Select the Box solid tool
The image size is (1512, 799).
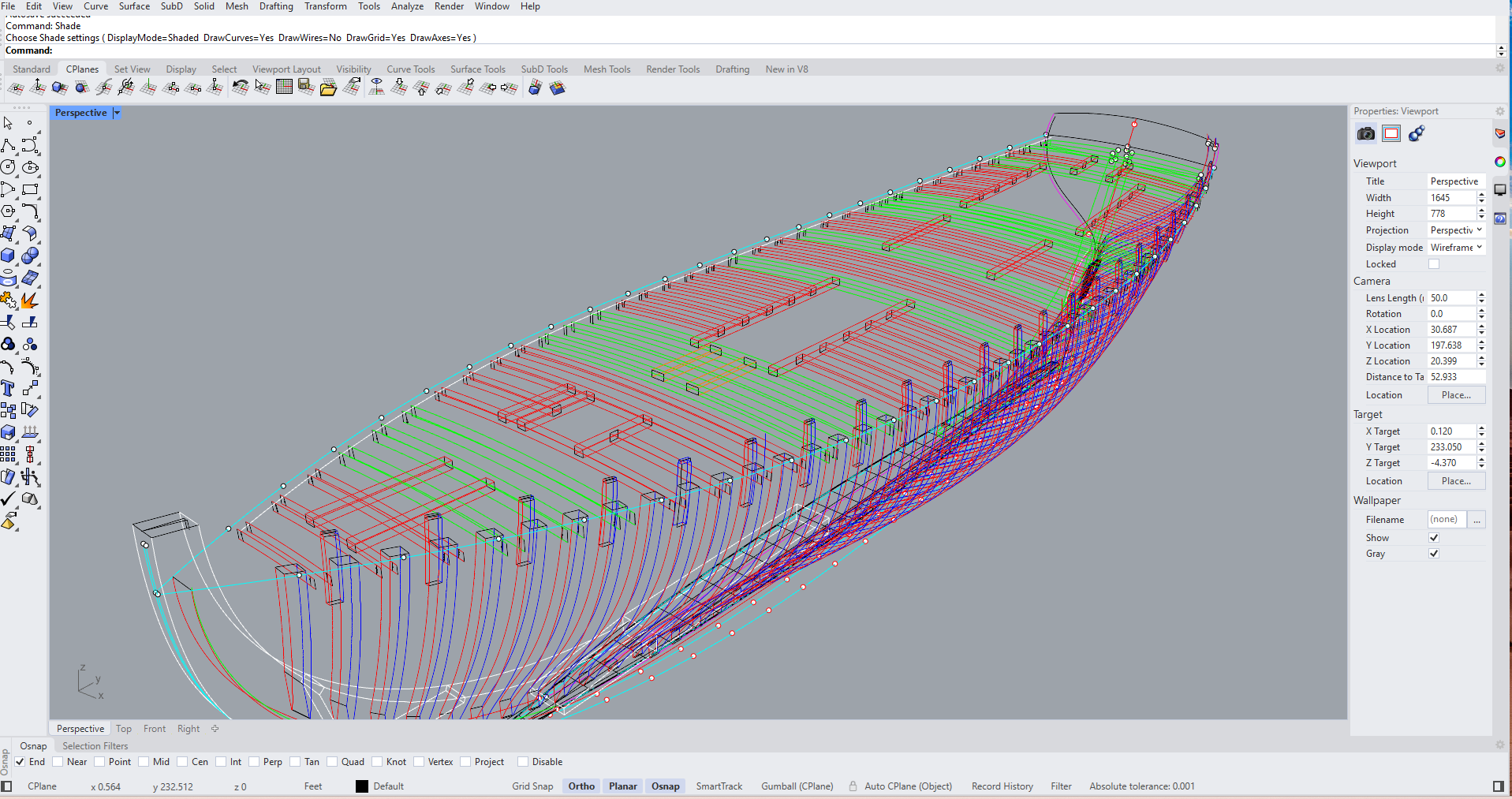point(8,256)
